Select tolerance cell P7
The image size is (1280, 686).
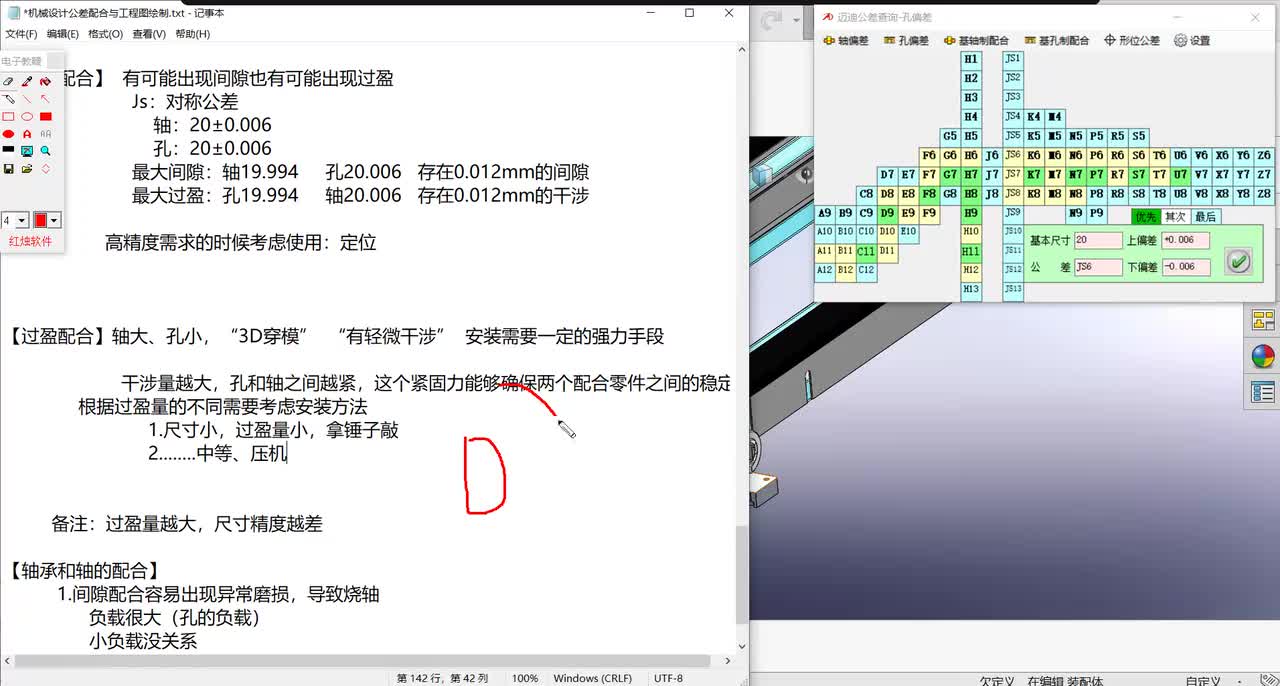[1096, 174]
